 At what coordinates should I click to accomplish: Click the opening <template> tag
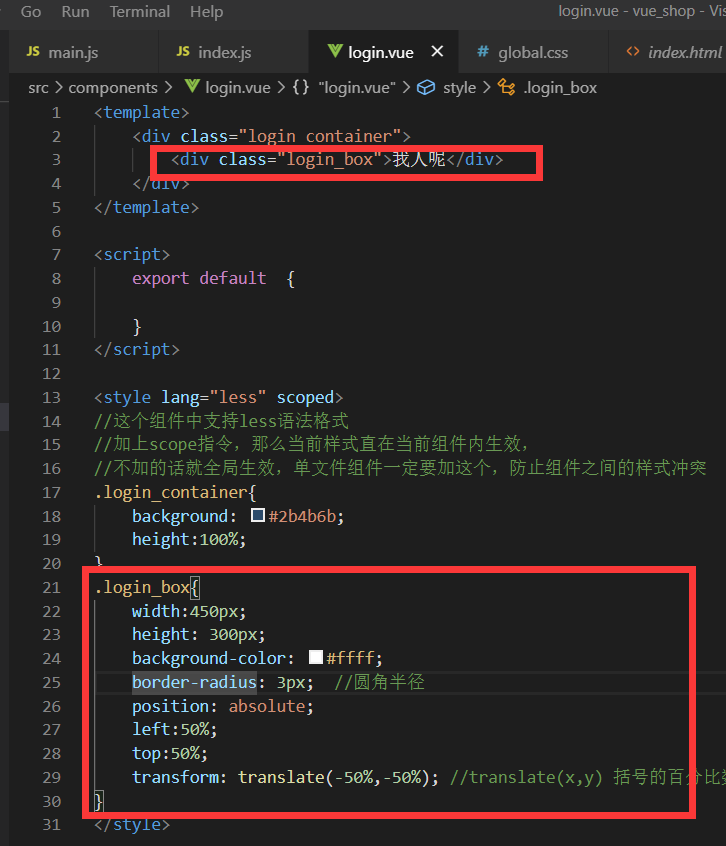pos(142,112)
